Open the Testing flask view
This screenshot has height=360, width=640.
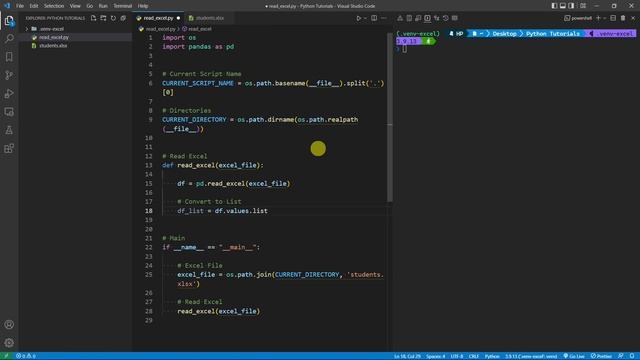click(x=9, y=130)
